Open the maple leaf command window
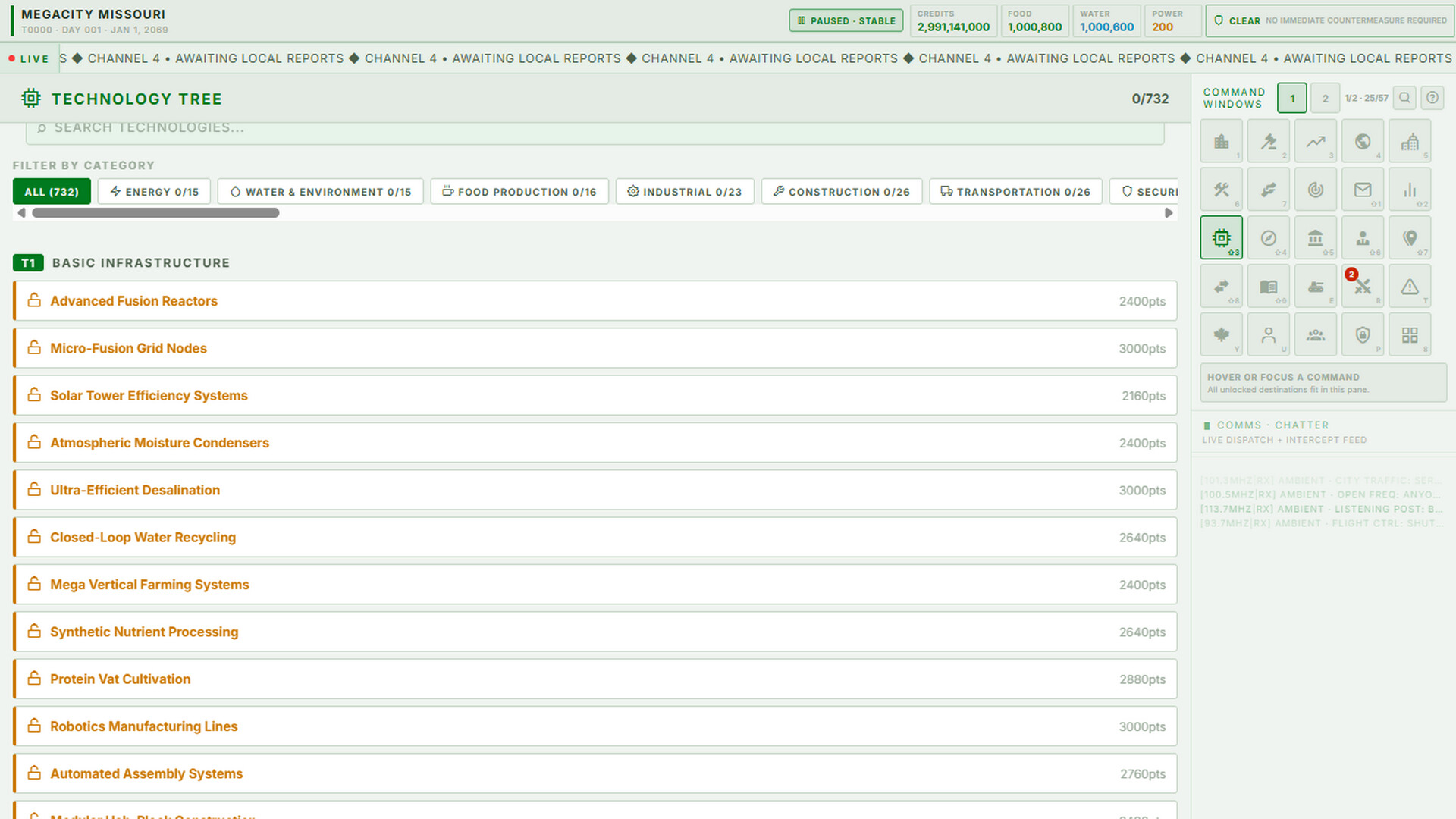Viewport: 1456px width, 819px height. coord(1221,335)
